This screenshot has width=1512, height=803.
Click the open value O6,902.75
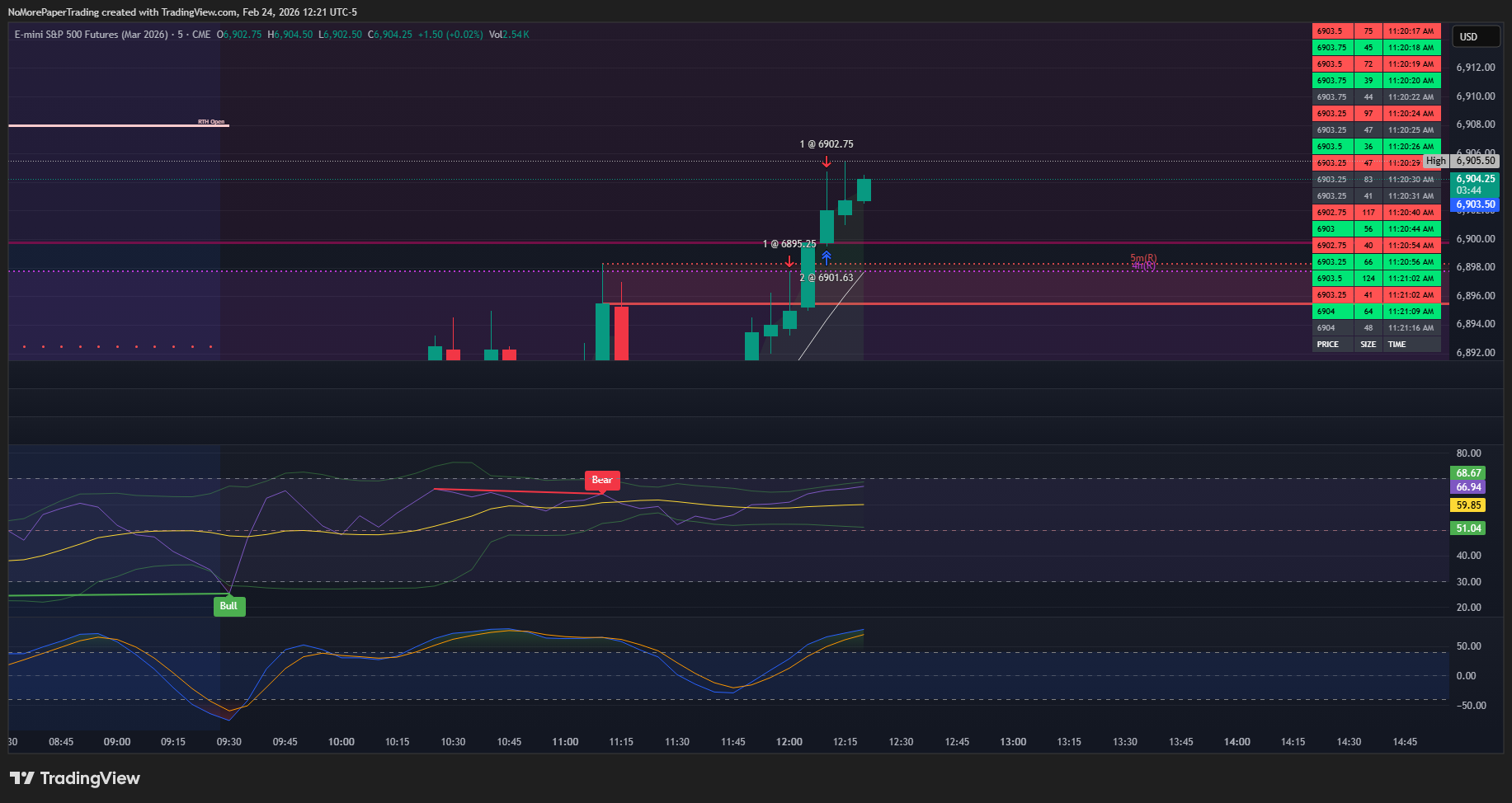coord(239,35)
